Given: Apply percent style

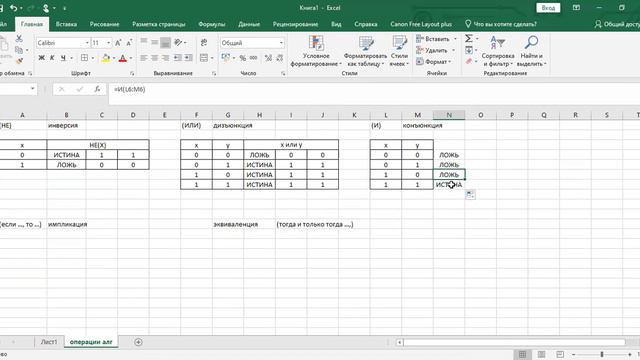Looking at the screenshot, I should (242, 58).
